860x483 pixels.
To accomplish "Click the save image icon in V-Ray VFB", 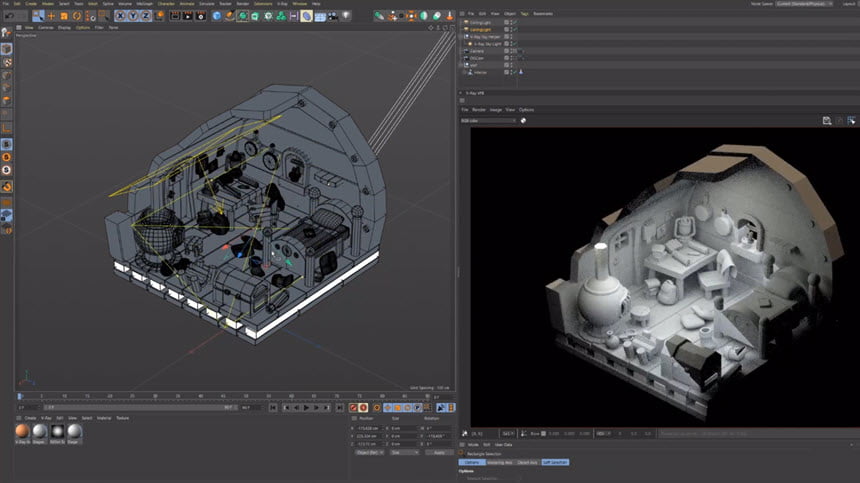I will click(x=827, y=121).
